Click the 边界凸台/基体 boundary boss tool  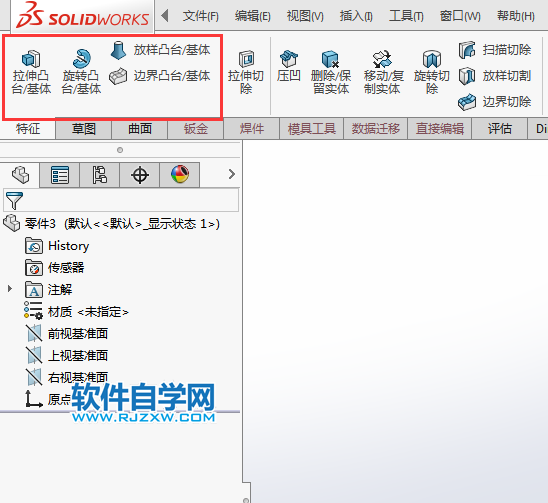click(x=160, y=76)
